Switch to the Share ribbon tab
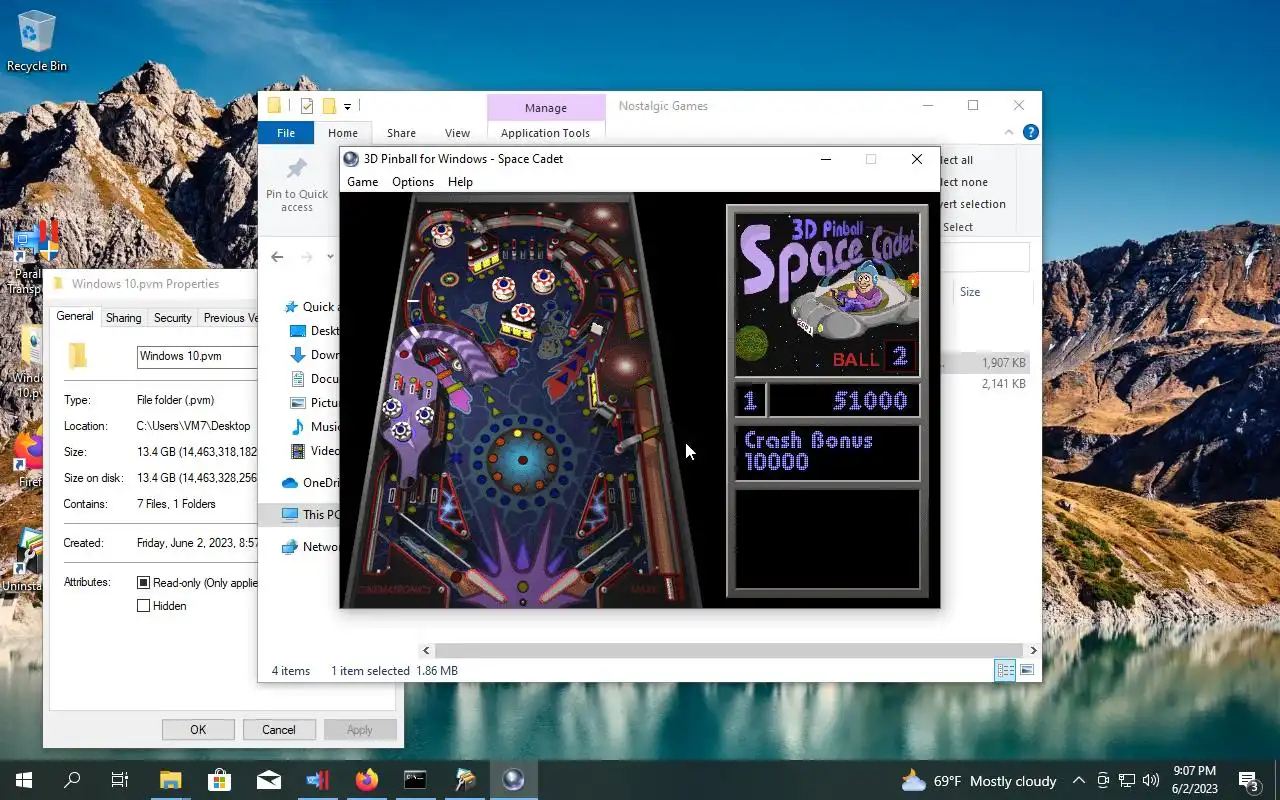 pos(401,133)
